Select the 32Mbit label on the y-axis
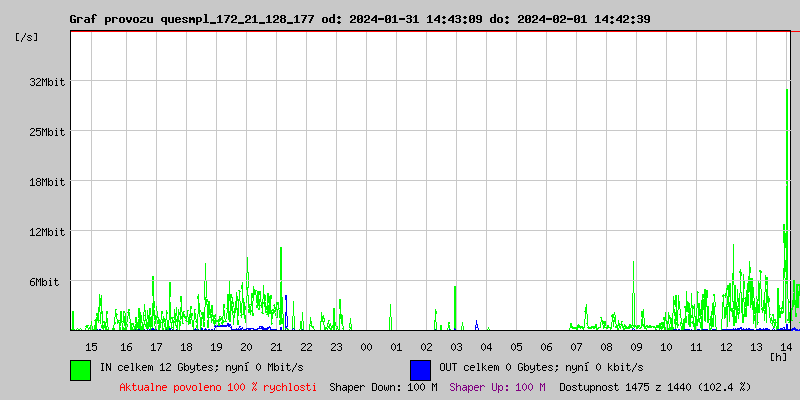Viewport: 800px width, 400px height. click(x=47, y=82)
